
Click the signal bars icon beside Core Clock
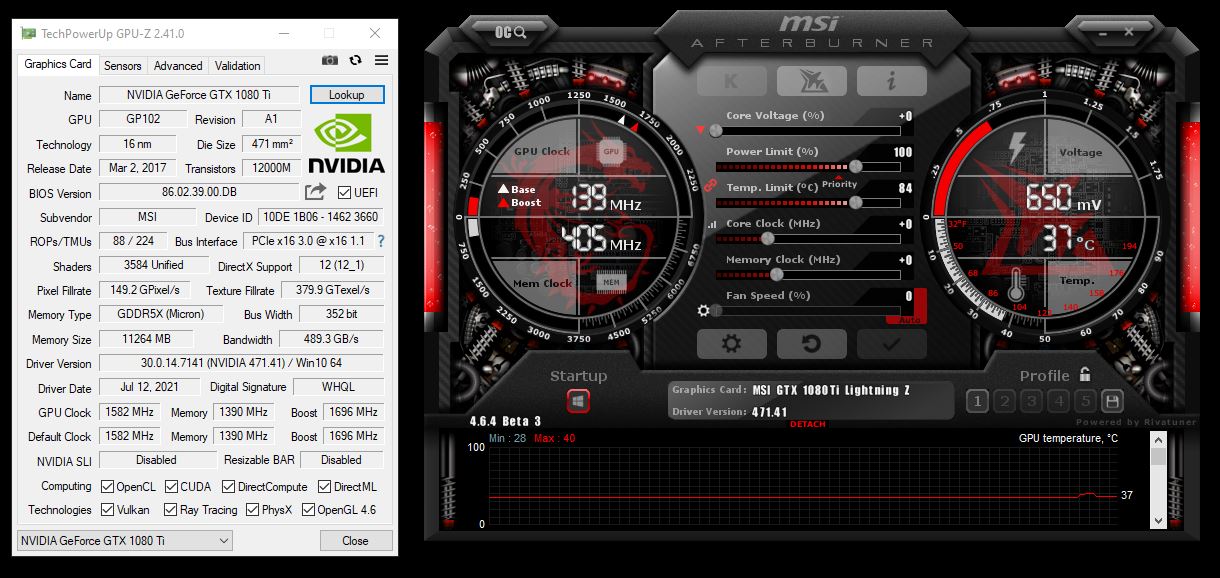tap(712, 225)
